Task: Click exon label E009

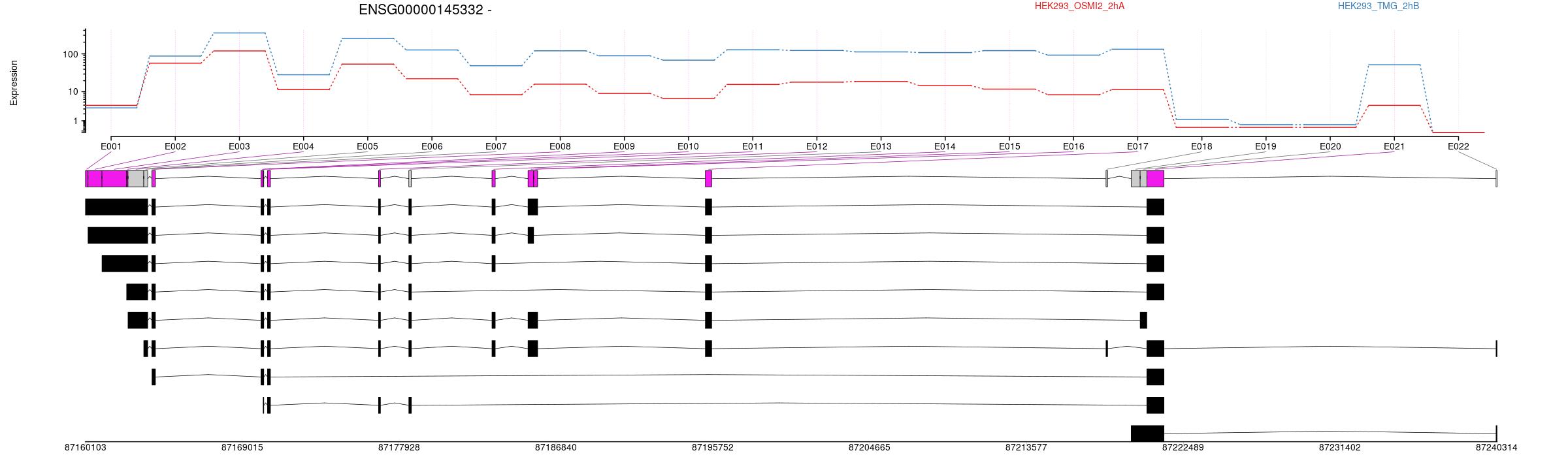Action: tap(624, 146)
